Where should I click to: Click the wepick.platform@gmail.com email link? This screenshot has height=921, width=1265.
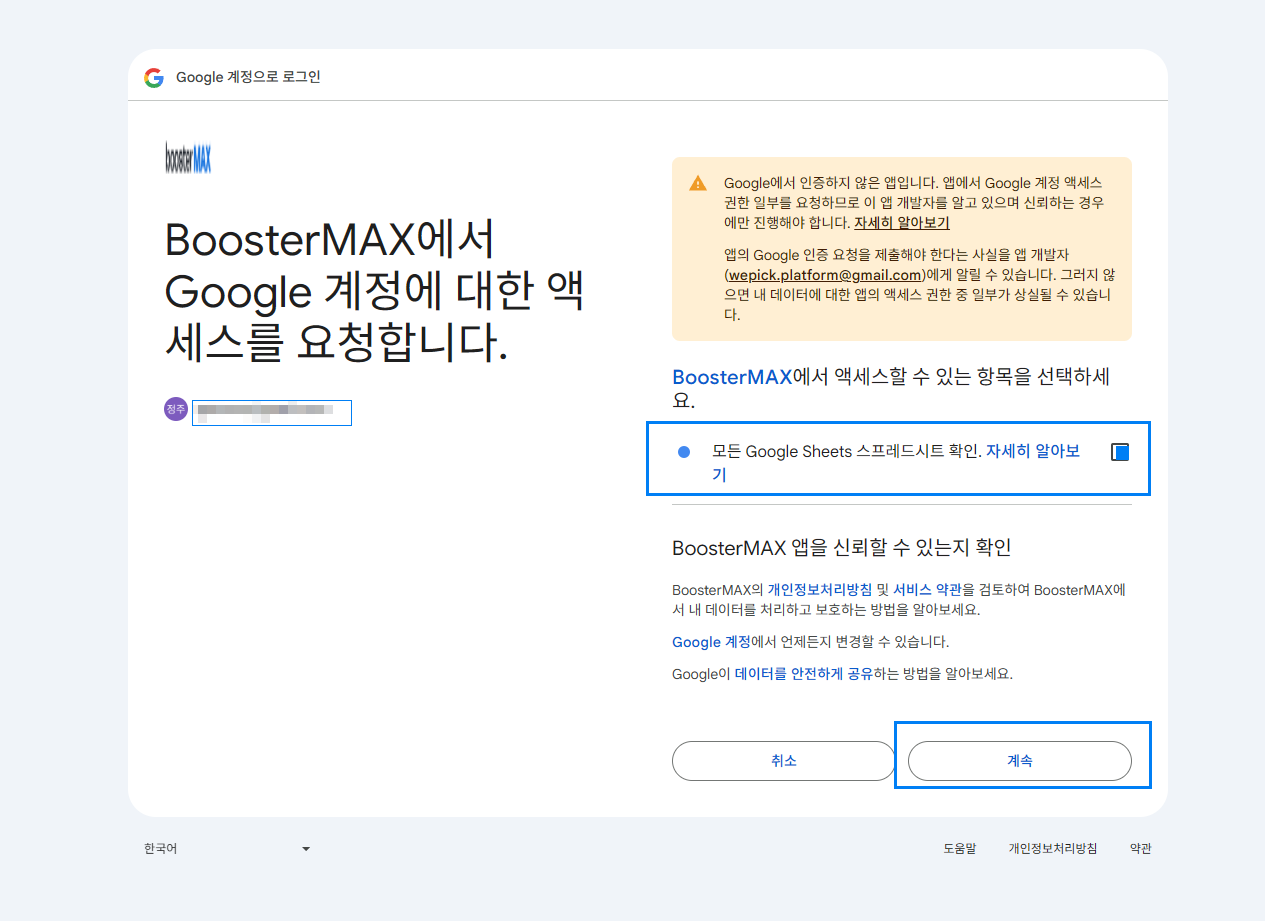click(x=825, y=275)
